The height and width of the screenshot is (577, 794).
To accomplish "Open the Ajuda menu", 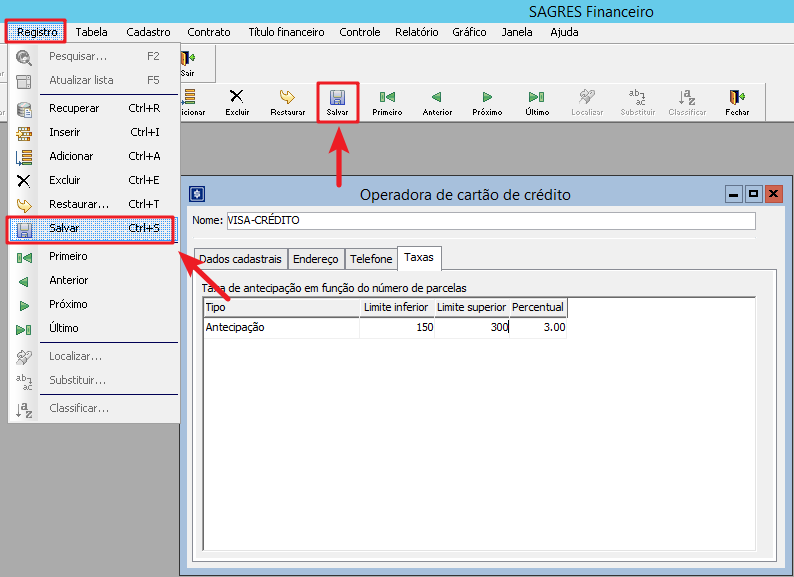I will tap(564, 32).
